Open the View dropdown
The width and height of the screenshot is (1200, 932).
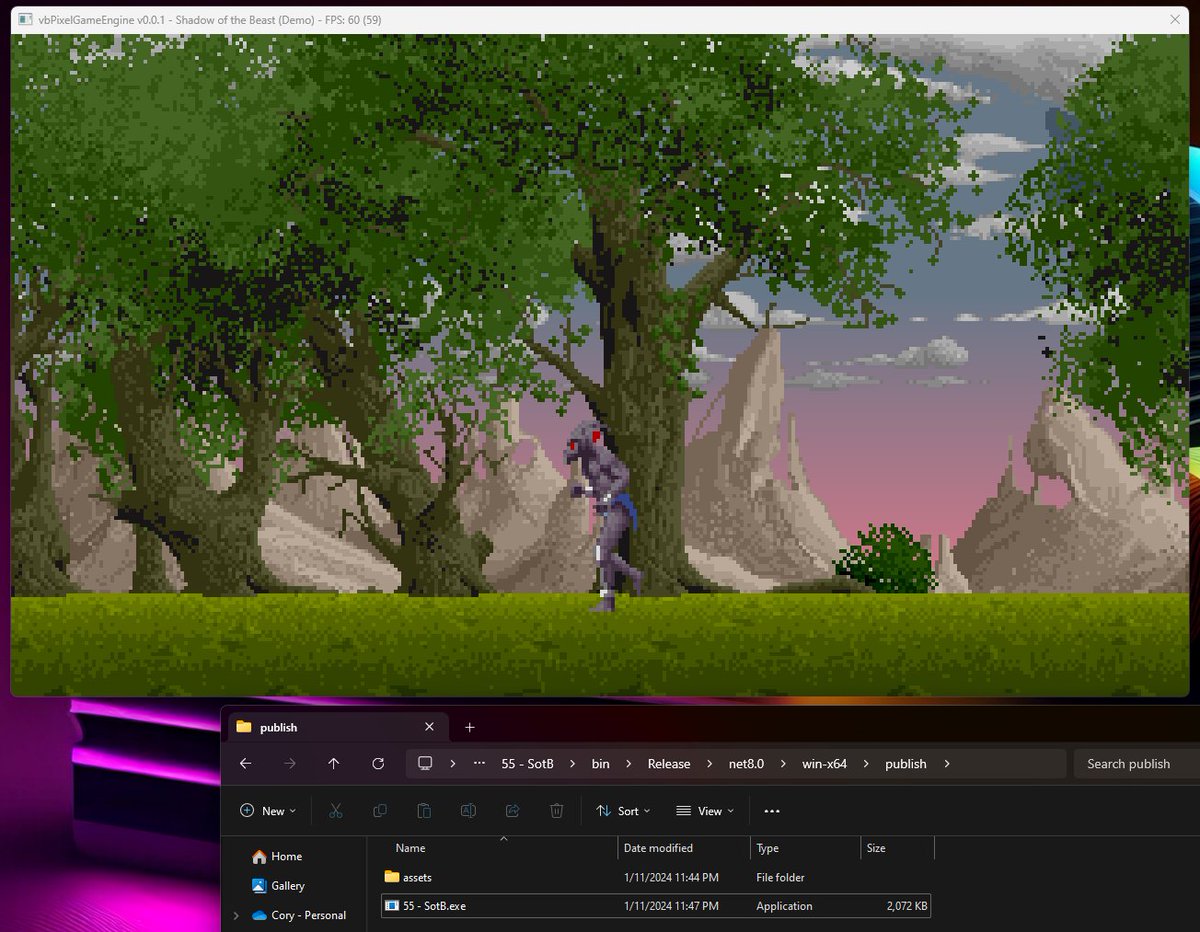pyautogui.click(x=705, y=811)
